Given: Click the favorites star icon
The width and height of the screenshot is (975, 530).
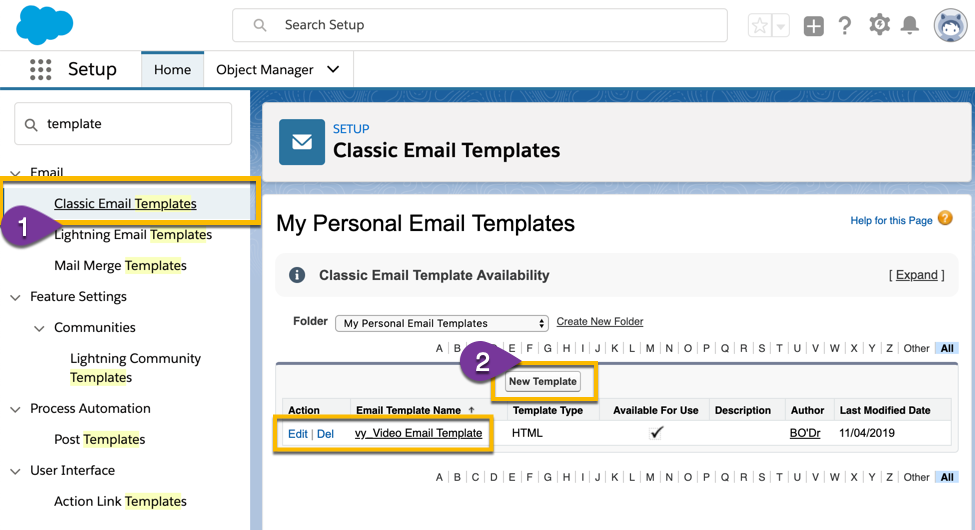Looking at the screenshot, I should point(759,26).
